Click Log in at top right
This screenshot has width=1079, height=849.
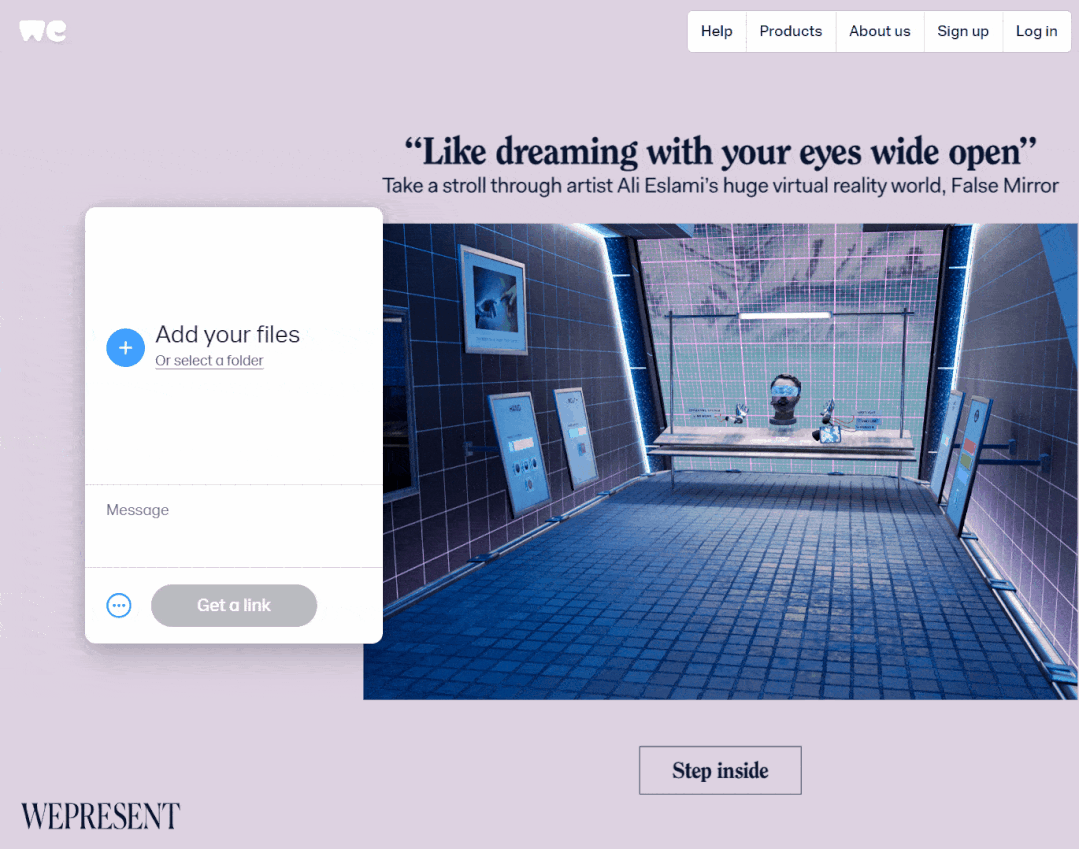[1036, 31]
